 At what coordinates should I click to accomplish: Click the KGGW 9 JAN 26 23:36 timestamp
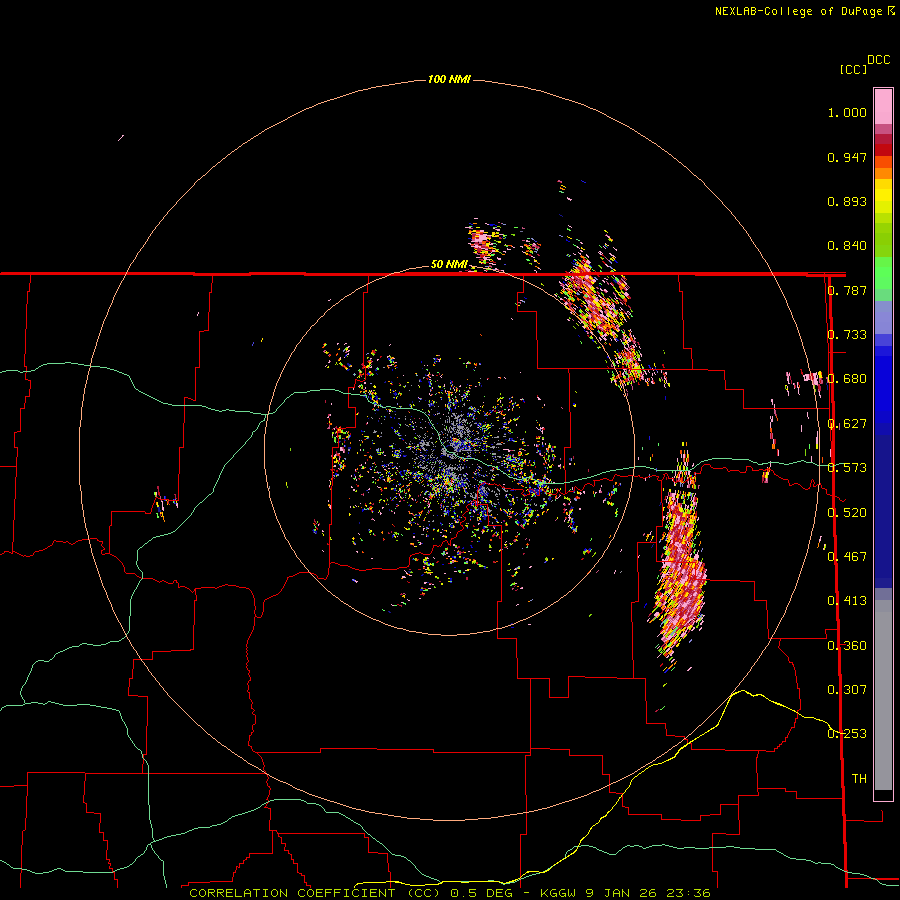click(x=625, y=893)
